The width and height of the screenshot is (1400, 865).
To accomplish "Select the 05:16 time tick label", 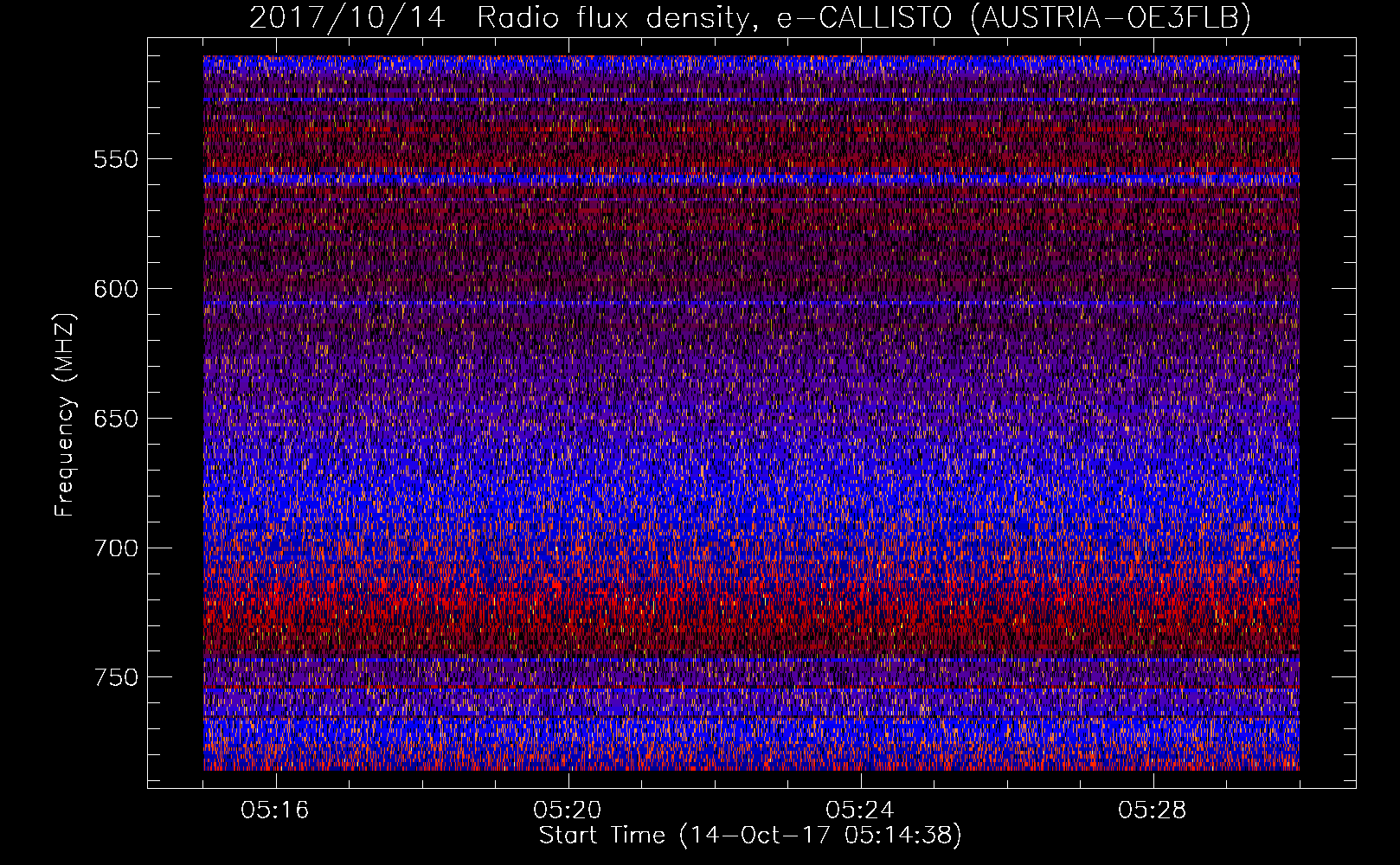I will pyautogui.click(x=275, y=811).
